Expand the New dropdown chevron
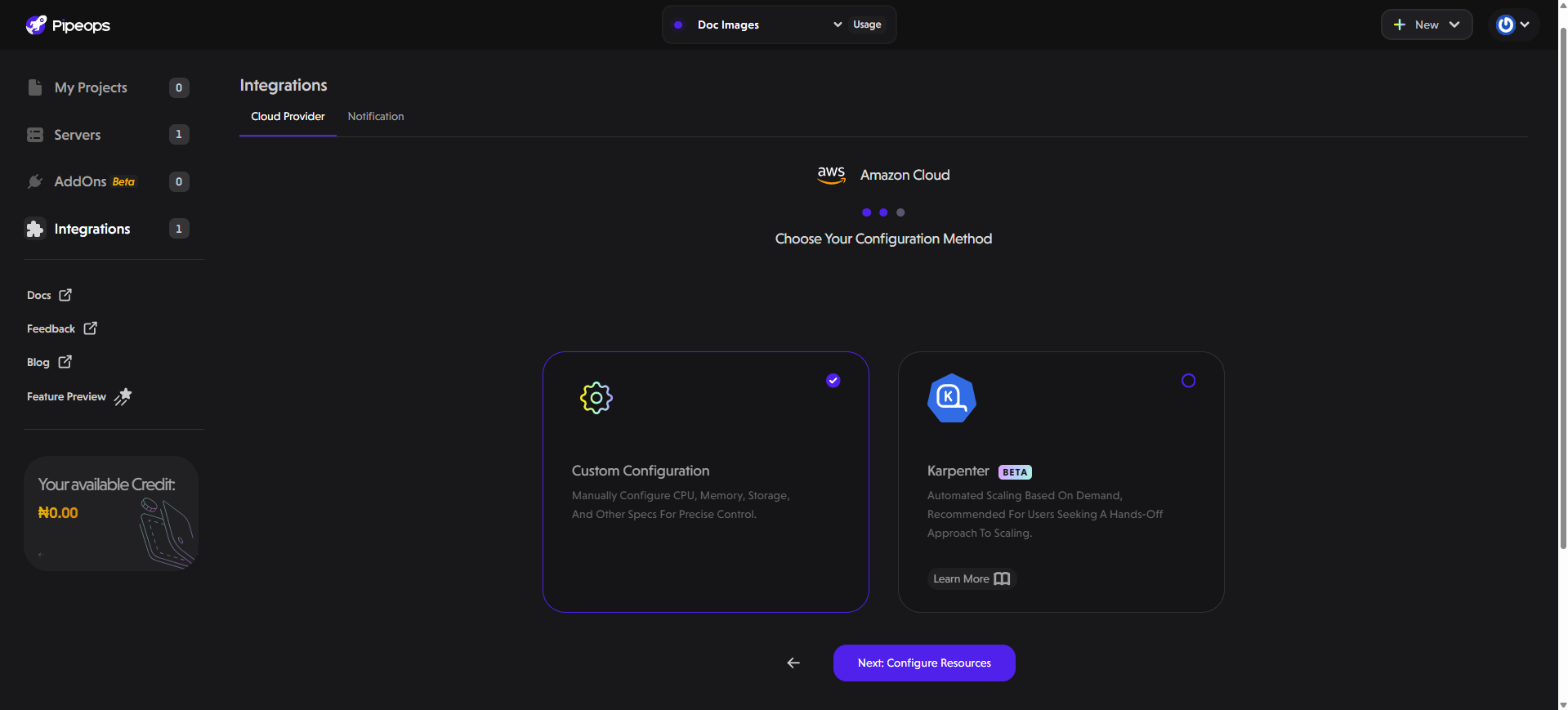The image size is (1568, 710). click(x=1454, y=25)
